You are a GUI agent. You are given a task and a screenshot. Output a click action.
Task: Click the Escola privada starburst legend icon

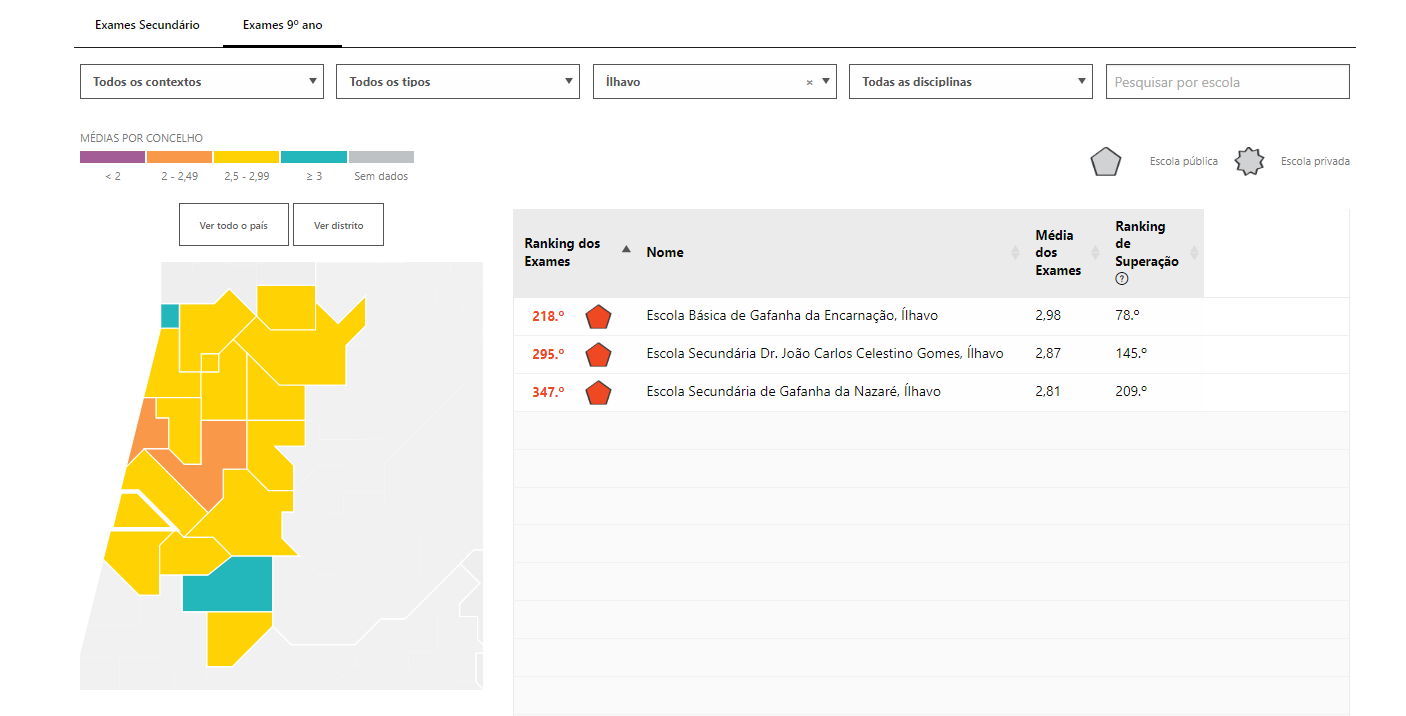point(1249,162)
